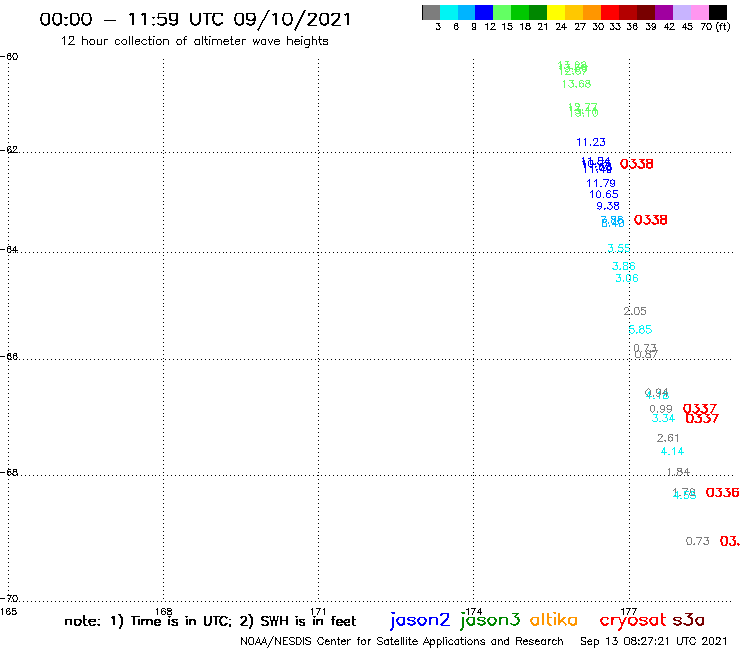Select the pink swatch in the color scale

(x=700, y=12)
